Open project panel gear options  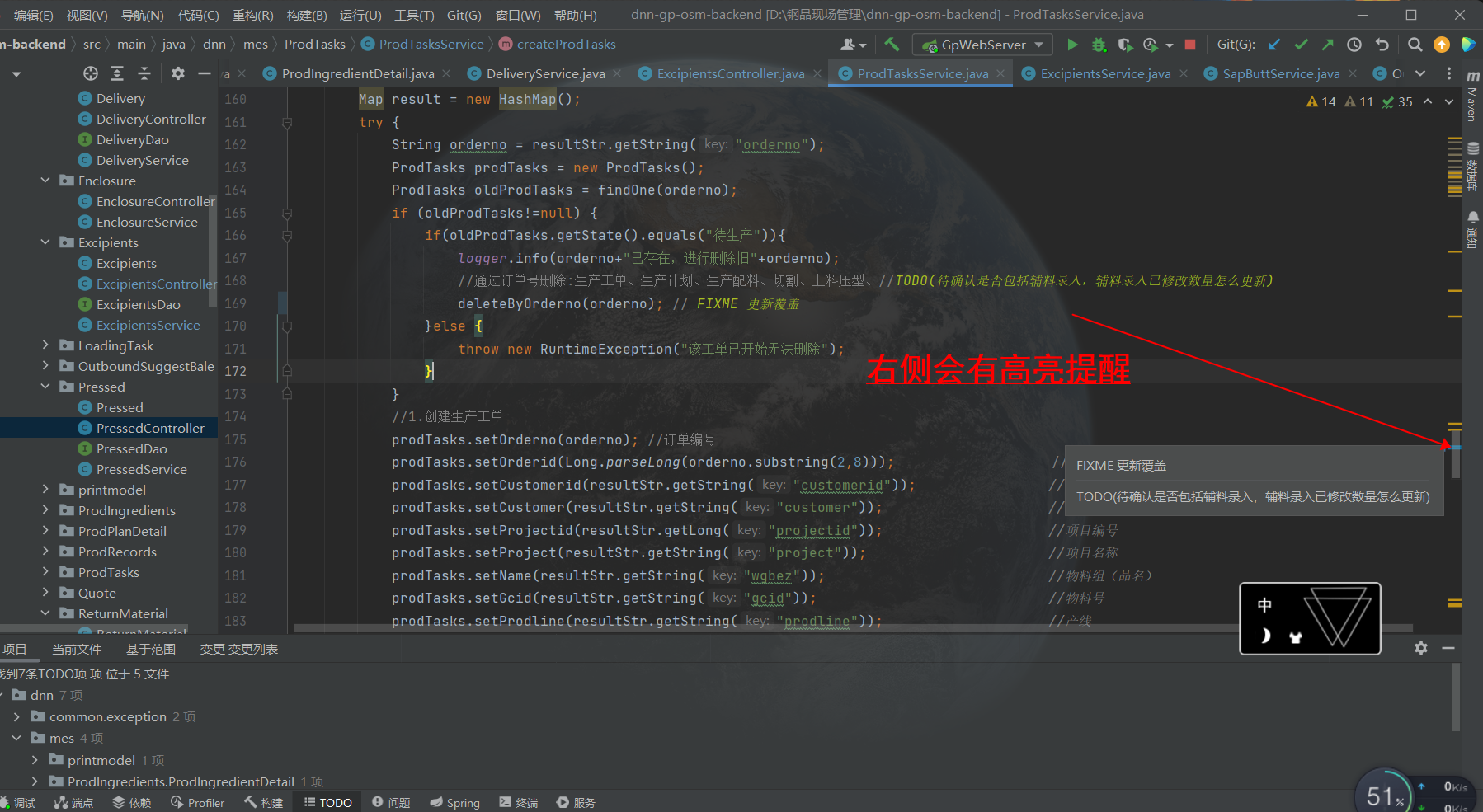click(x=177, y=73)
